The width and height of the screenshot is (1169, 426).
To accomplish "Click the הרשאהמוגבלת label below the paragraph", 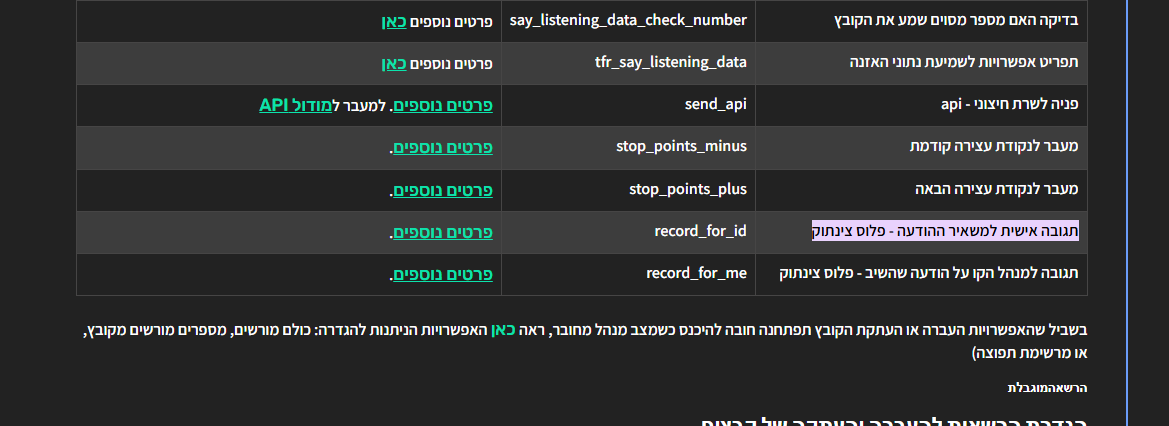I will pos(1046,388).
